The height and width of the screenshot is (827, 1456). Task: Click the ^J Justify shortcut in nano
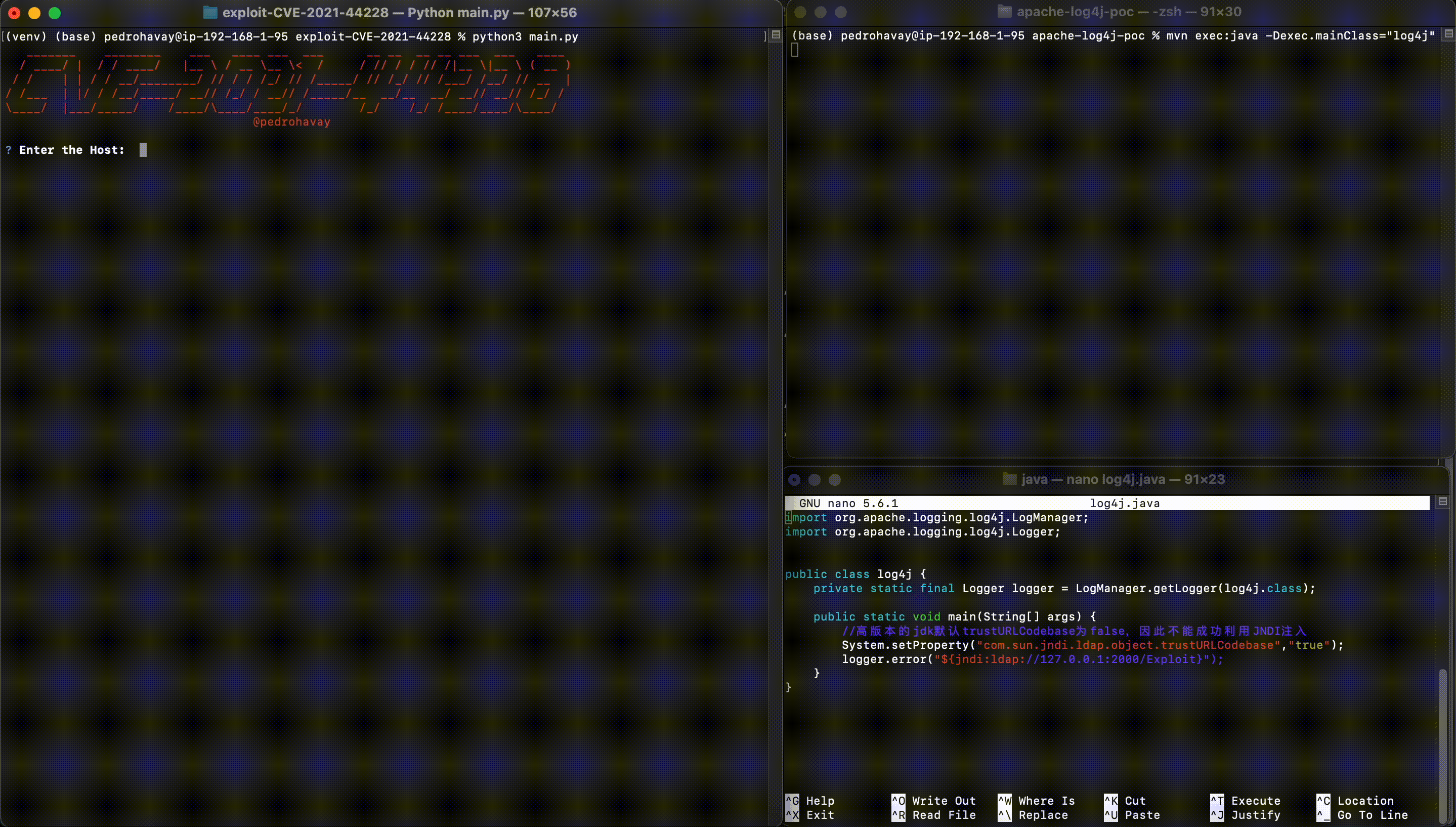tap(1246, 815)
